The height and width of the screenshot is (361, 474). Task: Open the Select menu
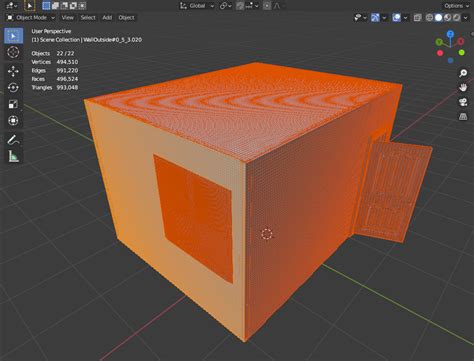(88, 18)
